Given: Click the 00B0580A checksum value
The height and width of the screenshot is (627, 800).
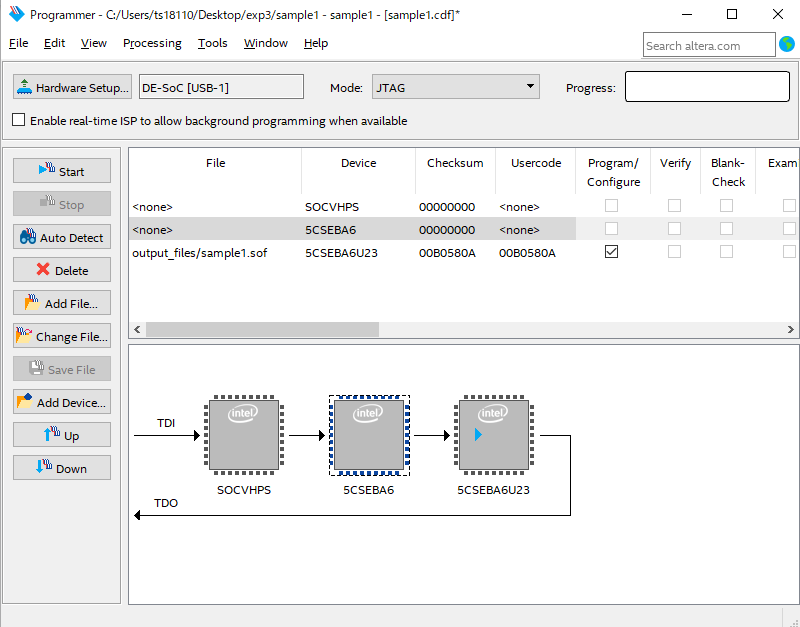Looking at the screenshot, I should pos(447,253).
